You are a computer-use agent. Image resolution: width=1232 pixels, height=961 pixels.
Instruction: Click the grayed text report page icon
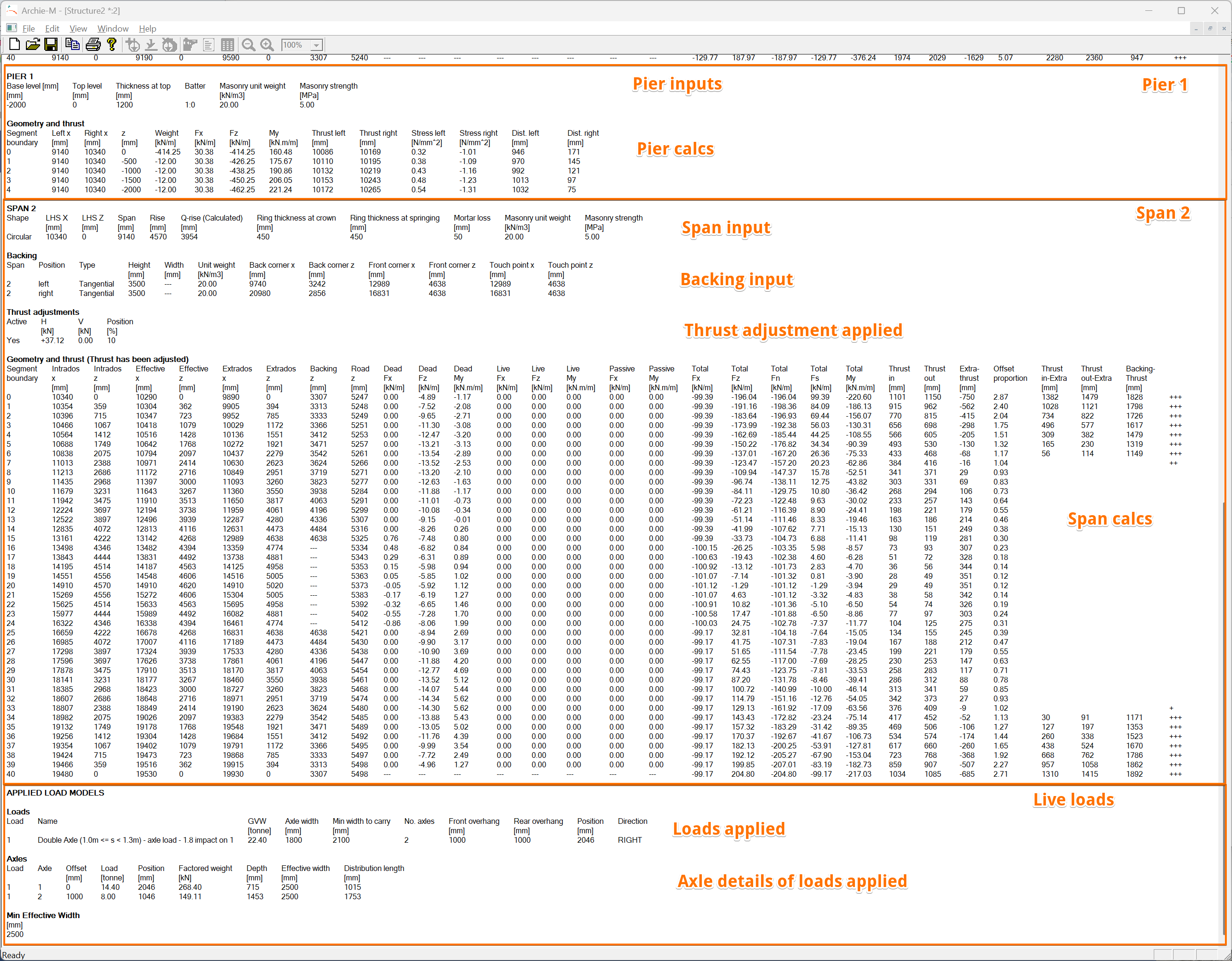(208, 45)
